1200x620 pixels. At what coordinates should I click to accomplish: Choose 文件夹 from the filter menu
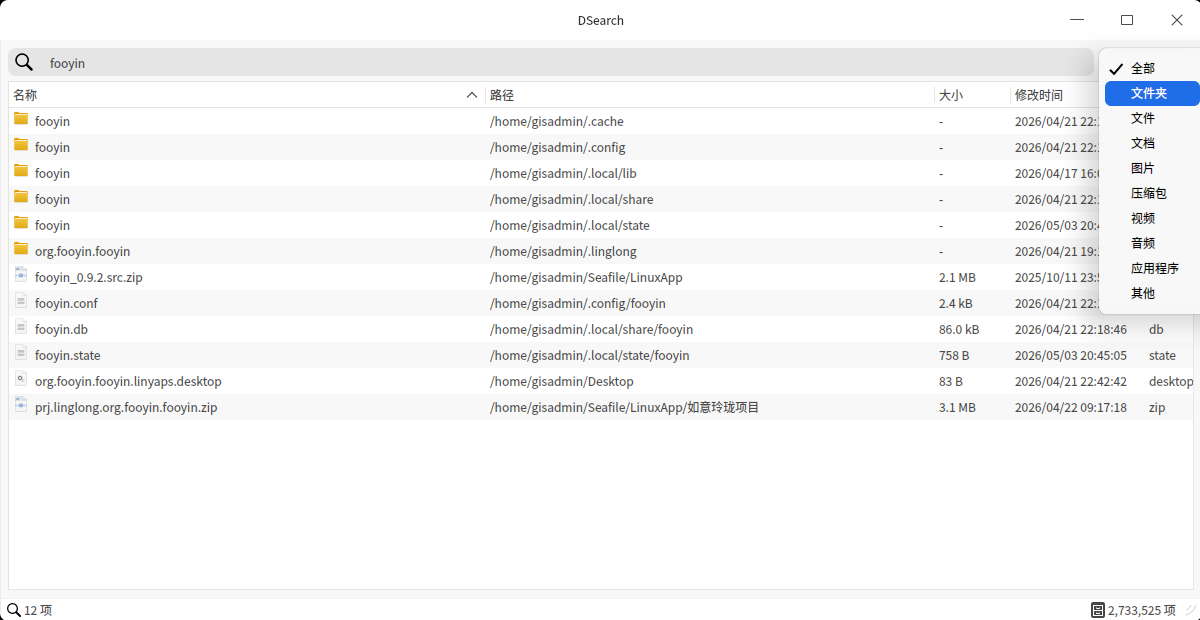click(x=1152, y=93)
